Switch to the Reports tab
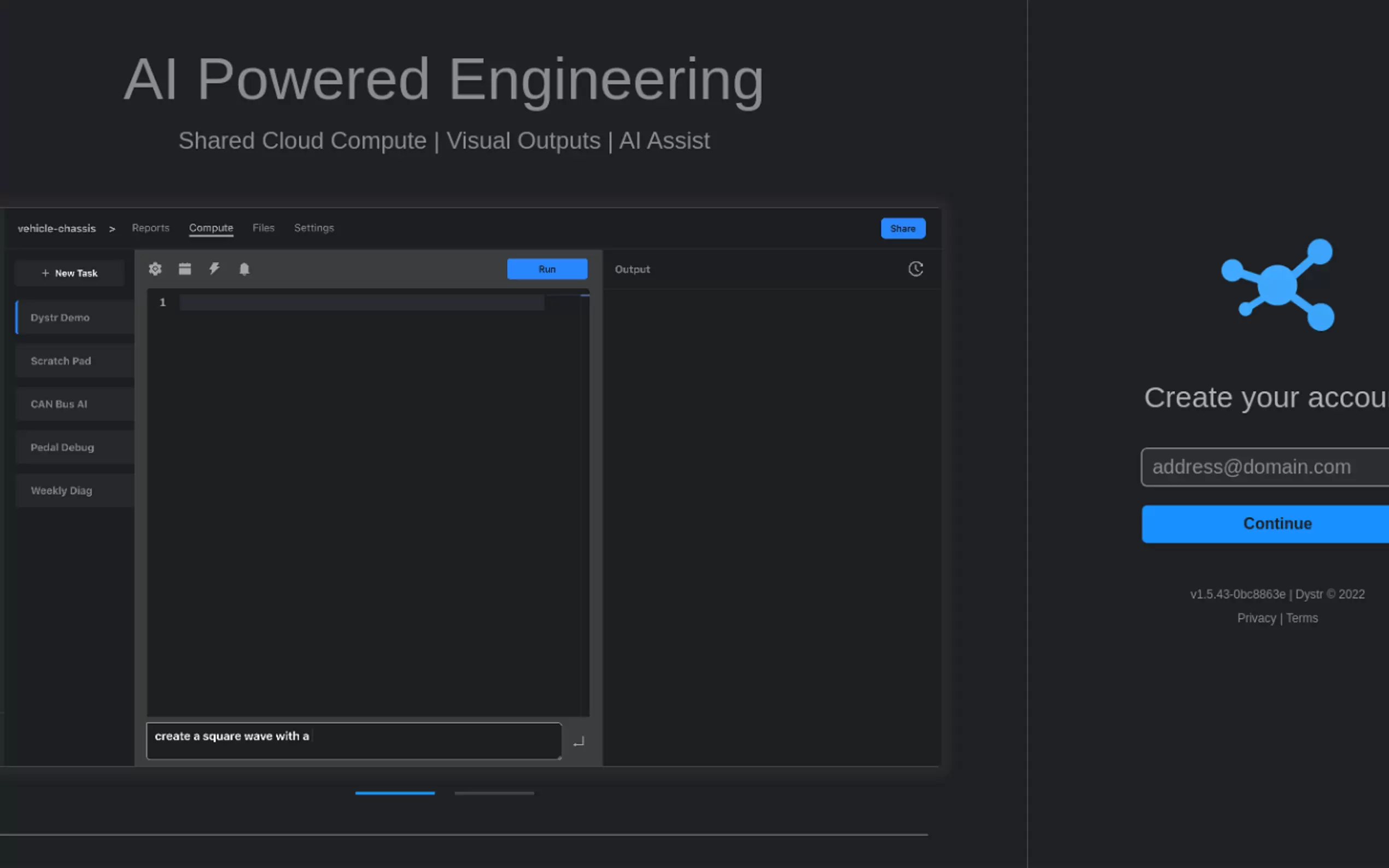This screenshot has width=1389, height=868. pos(150,228)
